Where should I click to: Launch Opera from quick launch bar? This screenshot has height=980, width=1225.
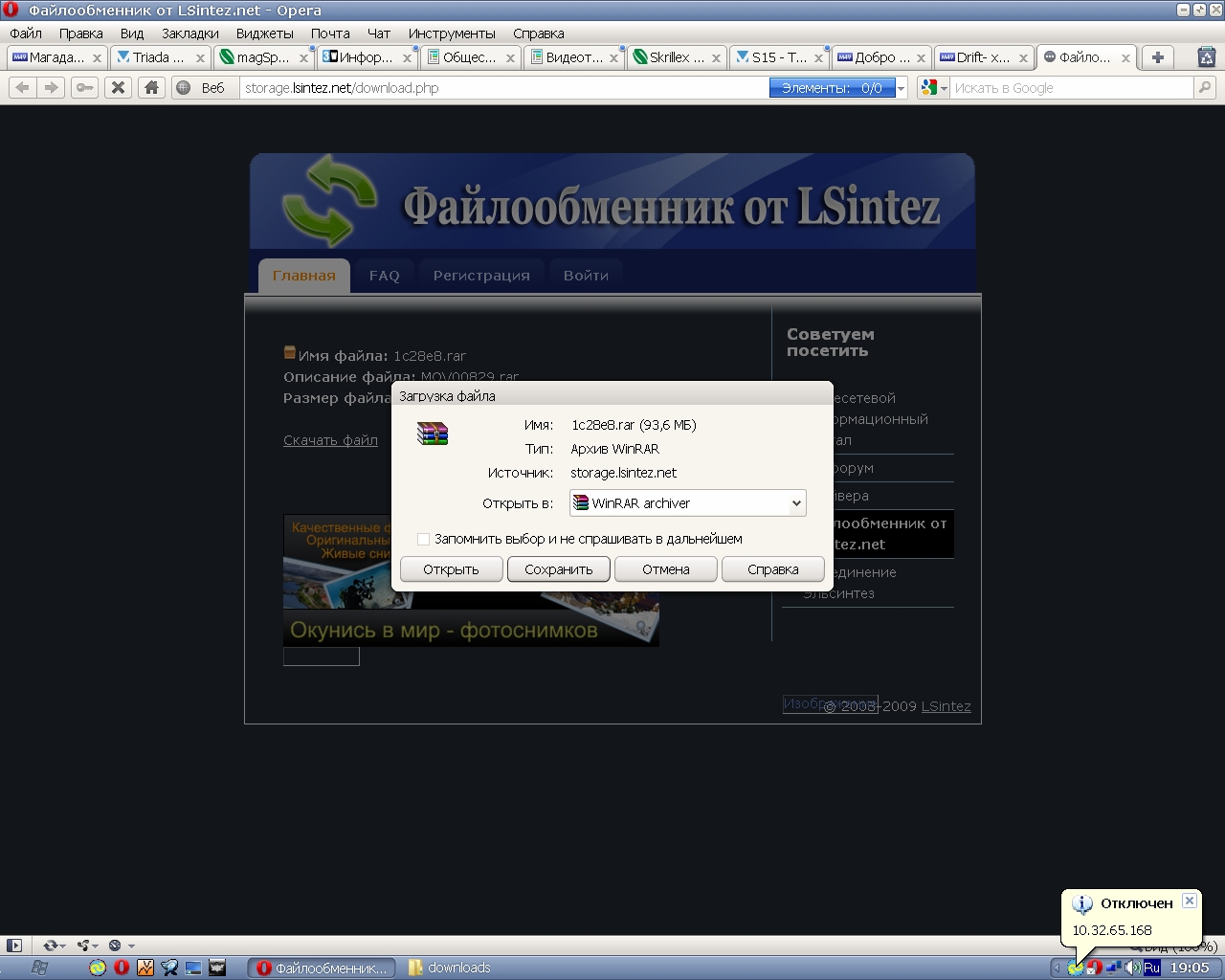click(x=122, y=968)
